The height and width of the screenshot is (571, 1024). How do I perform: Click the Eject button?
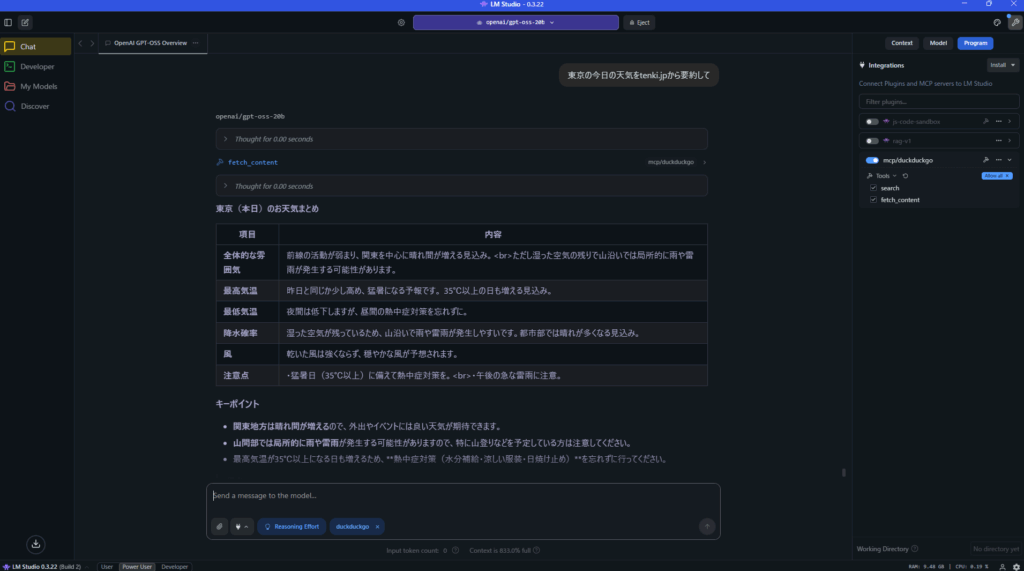tap(639, 22)
